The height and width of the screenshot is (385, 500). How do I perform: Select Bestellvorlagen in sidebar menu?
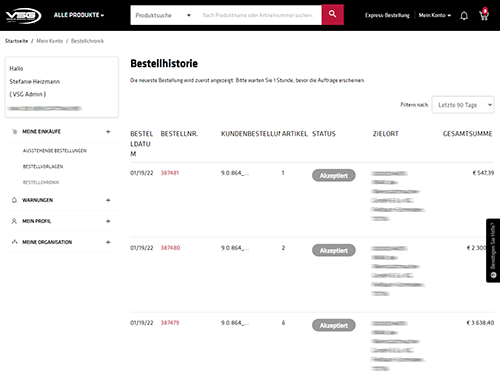43,166
